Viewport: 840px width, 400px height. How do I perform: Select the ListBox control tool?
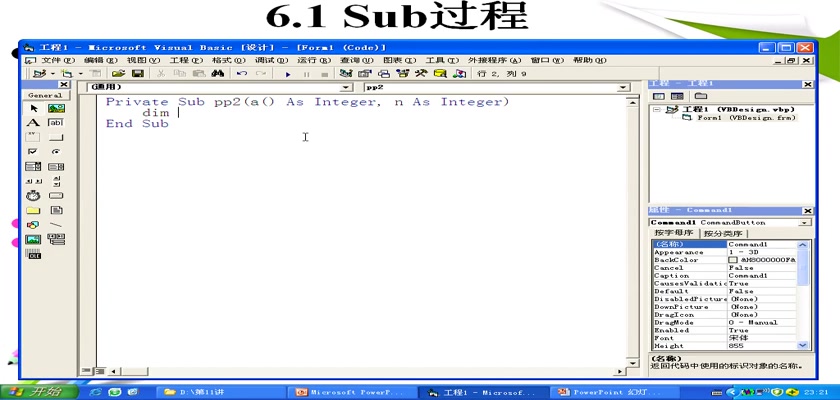tap(56, 167)
